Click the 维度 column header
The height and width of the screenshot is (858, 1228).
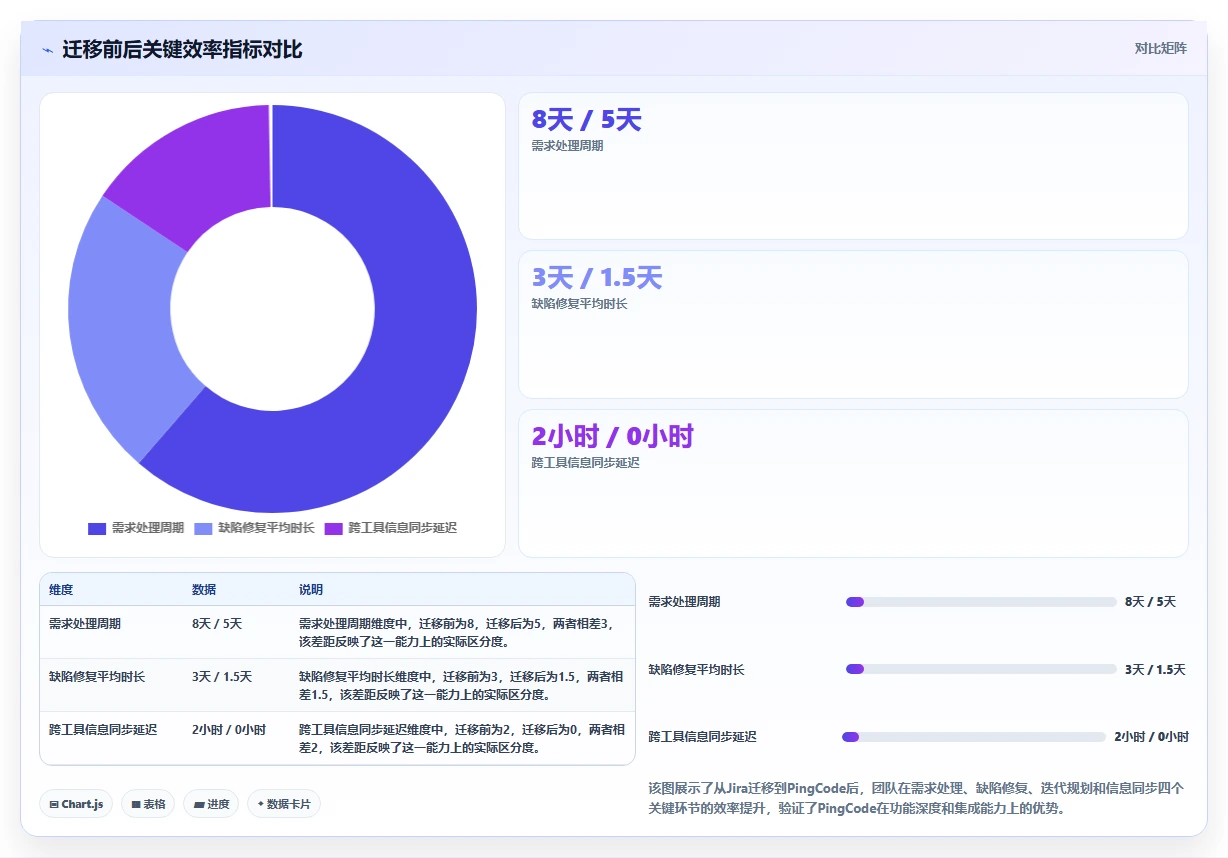coord(61,590)
